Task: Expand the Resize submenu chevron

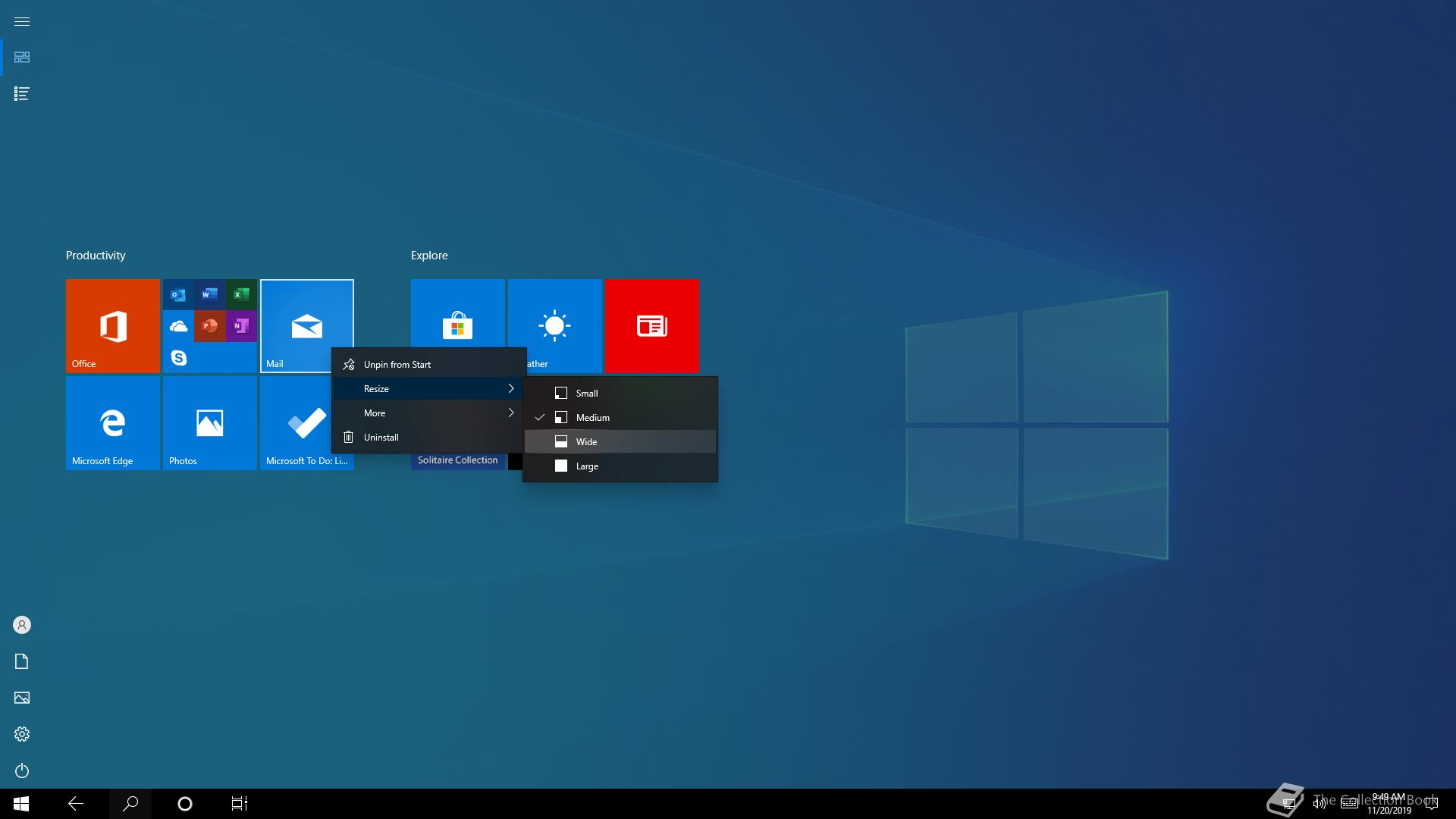Action: pyautogui.click(x=511, y=388)
